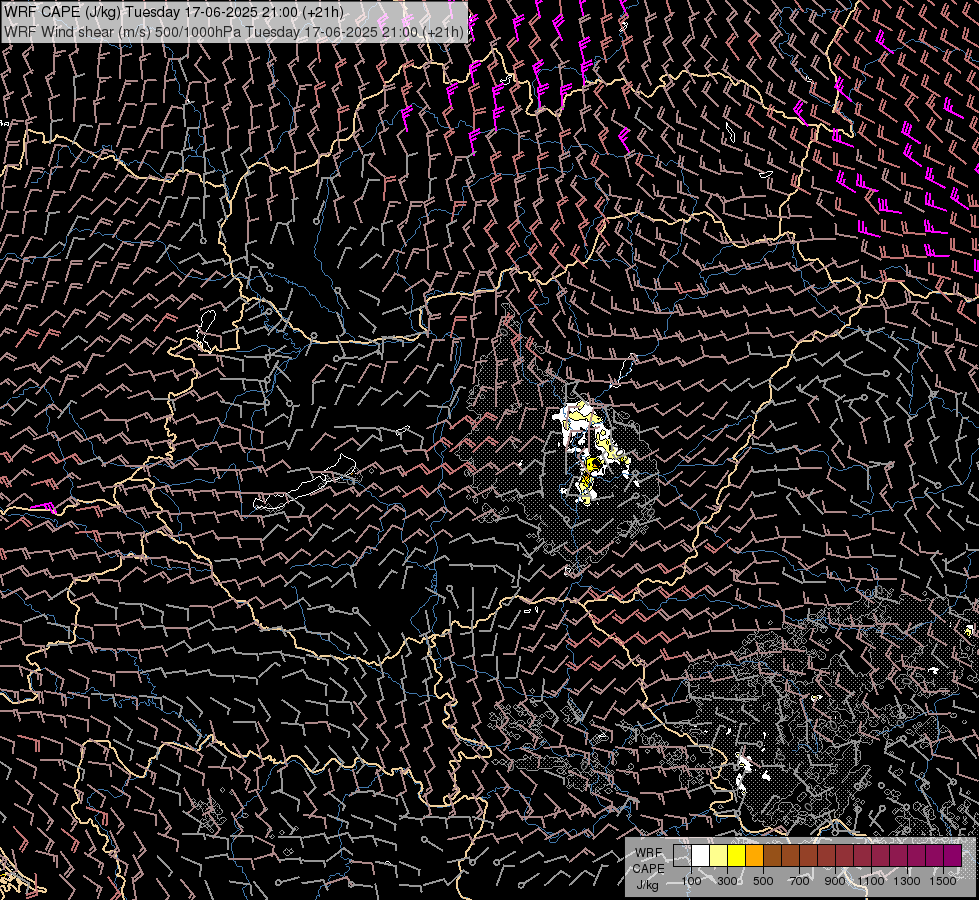
Task: Click the 300 label in the legend
Action: point(727,881)
